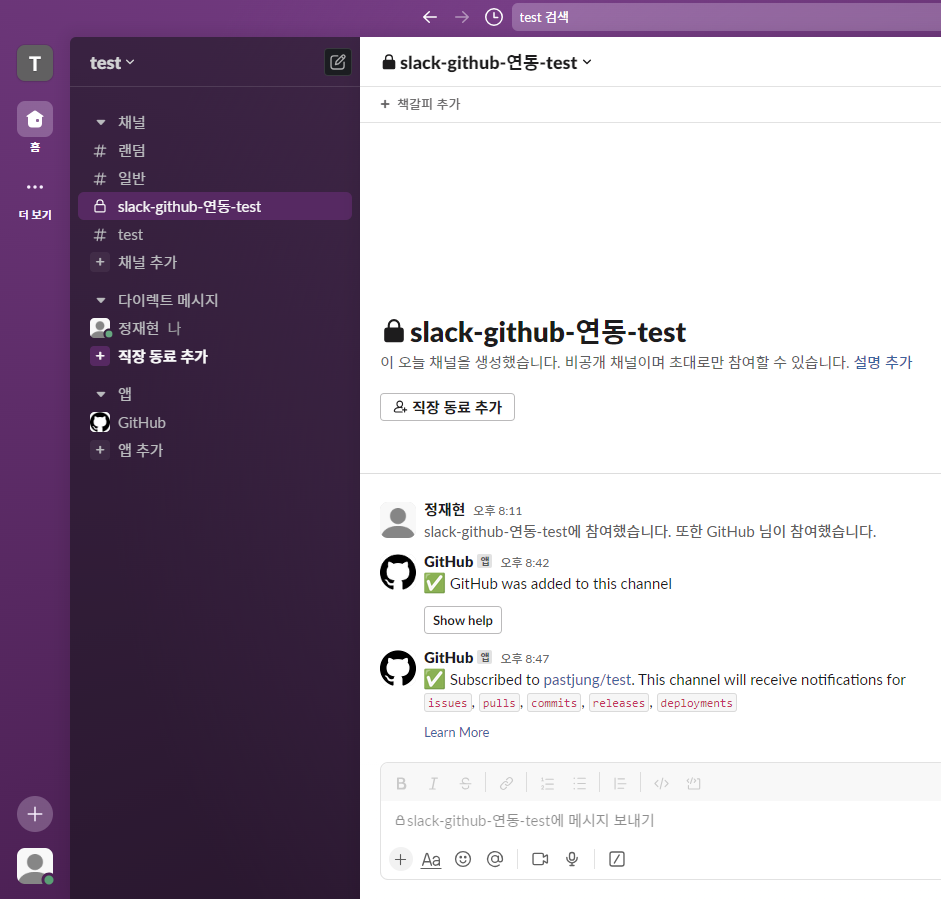This screenshot has height=899, width=941.
Task: Open the history clock icon
Action: pyautogui.click(x=493, y=17)
